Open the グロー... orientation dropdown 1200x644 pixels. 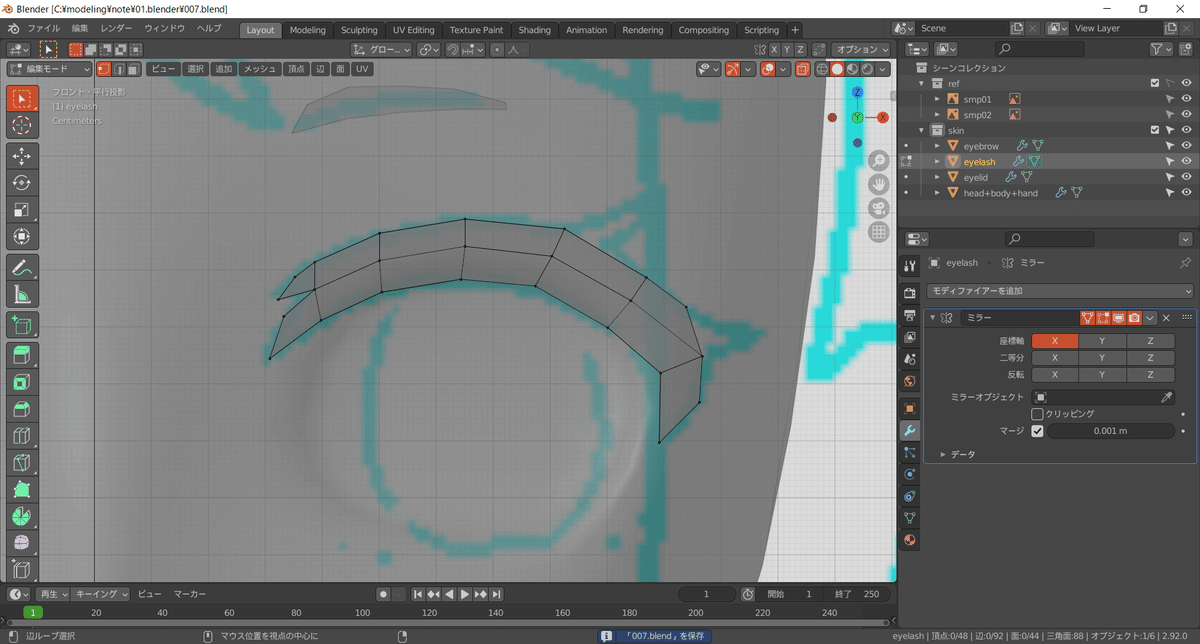(381, 49)
